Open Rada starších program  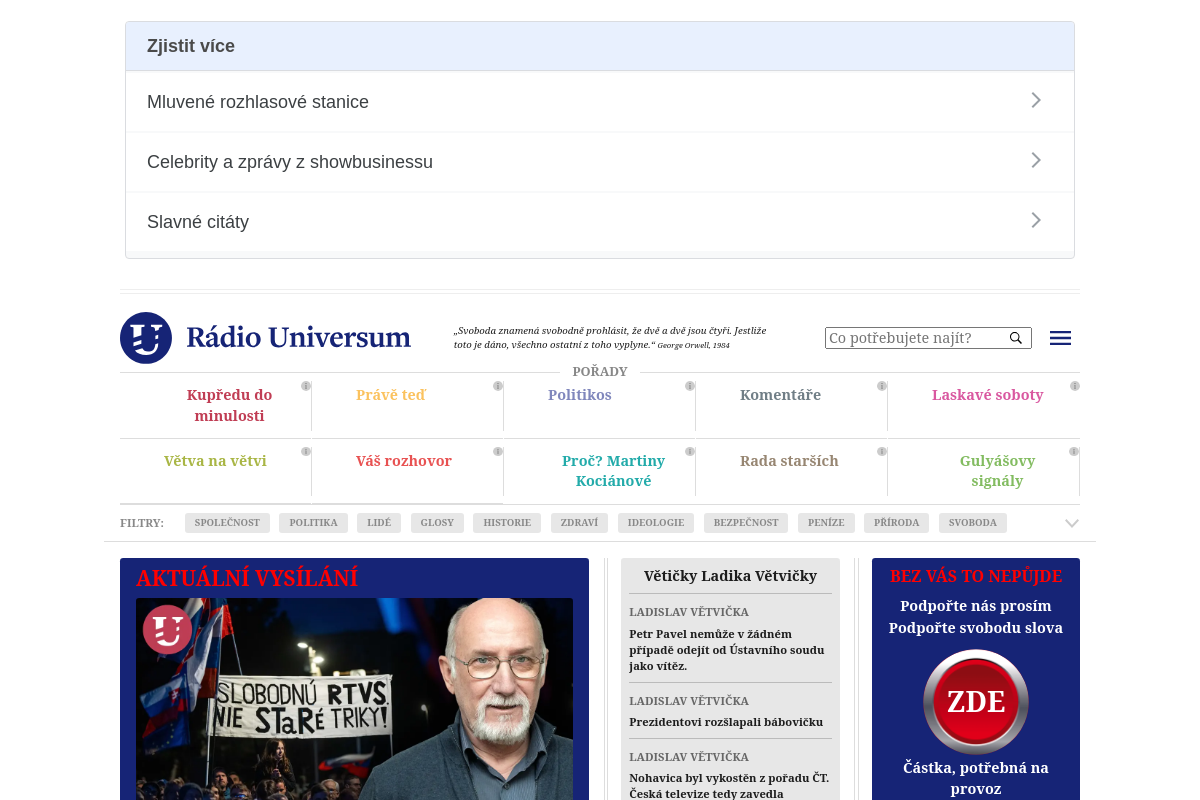(789, 461)
